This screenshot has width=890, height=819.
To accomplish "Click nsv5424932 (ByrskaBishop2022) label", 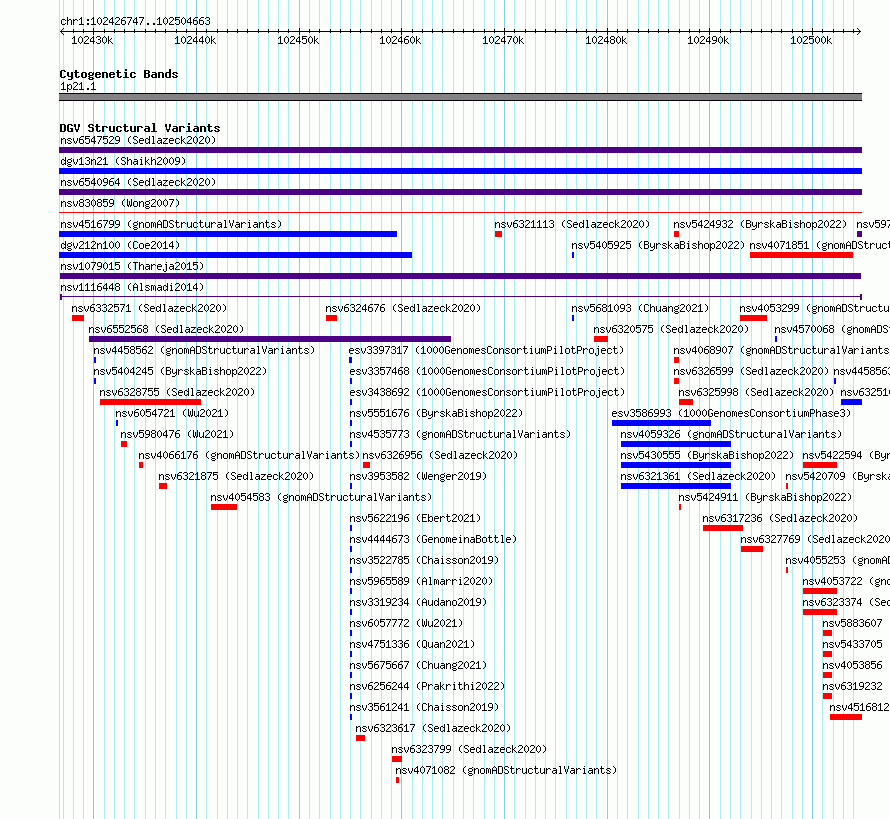I will coord(760,224).
